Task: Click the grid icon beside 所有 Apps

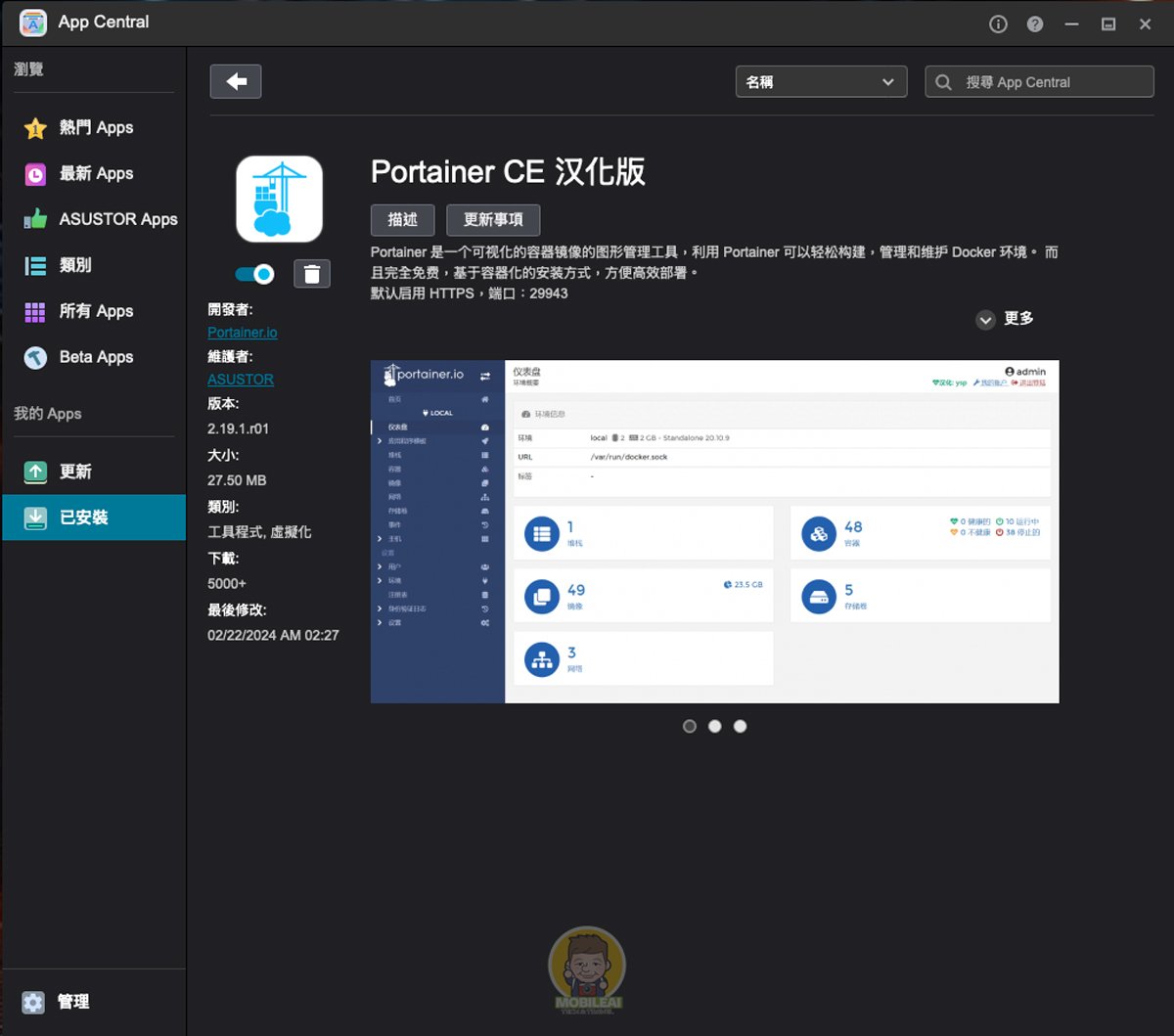Action: click(35, 312)
